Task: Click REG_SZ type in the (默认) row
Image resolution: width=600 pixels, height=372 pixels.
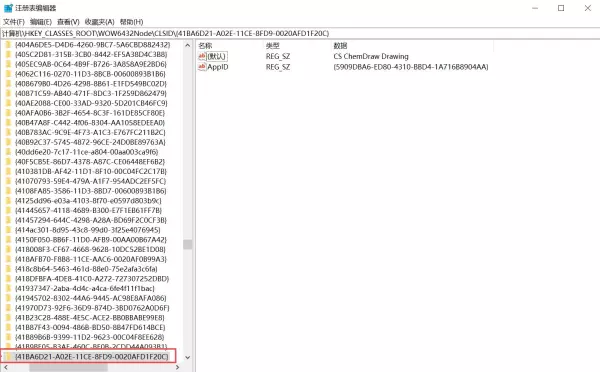Action: (278, 56)
